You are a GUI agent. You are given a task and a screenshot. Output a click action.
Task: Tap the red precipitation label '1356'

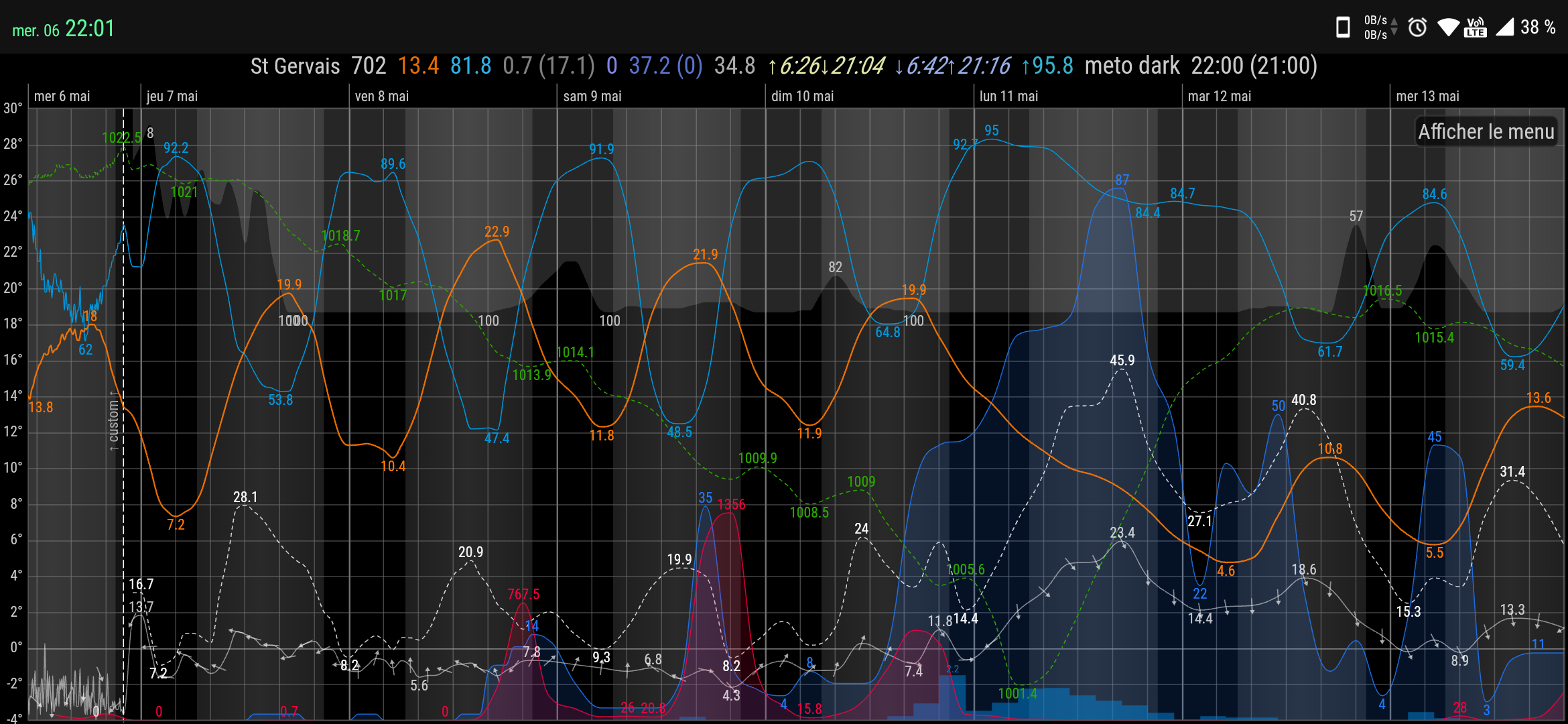[731, 505]
